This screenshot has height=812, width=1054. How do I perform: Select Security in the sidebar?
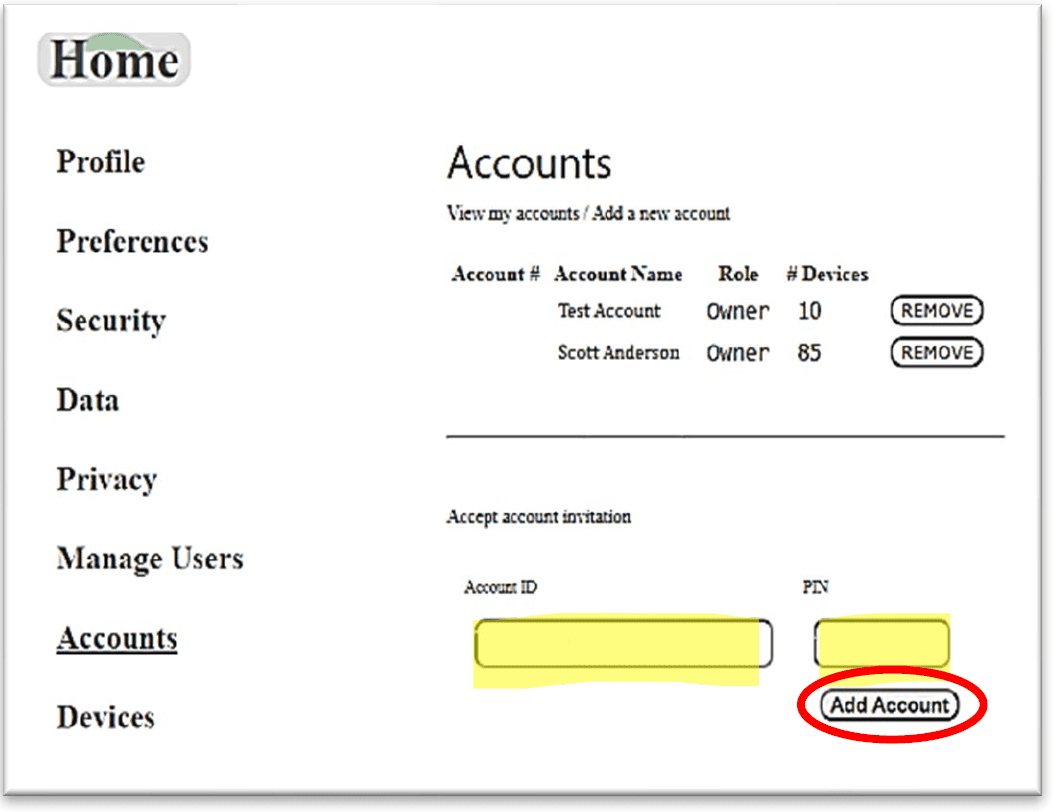(110, 320)
